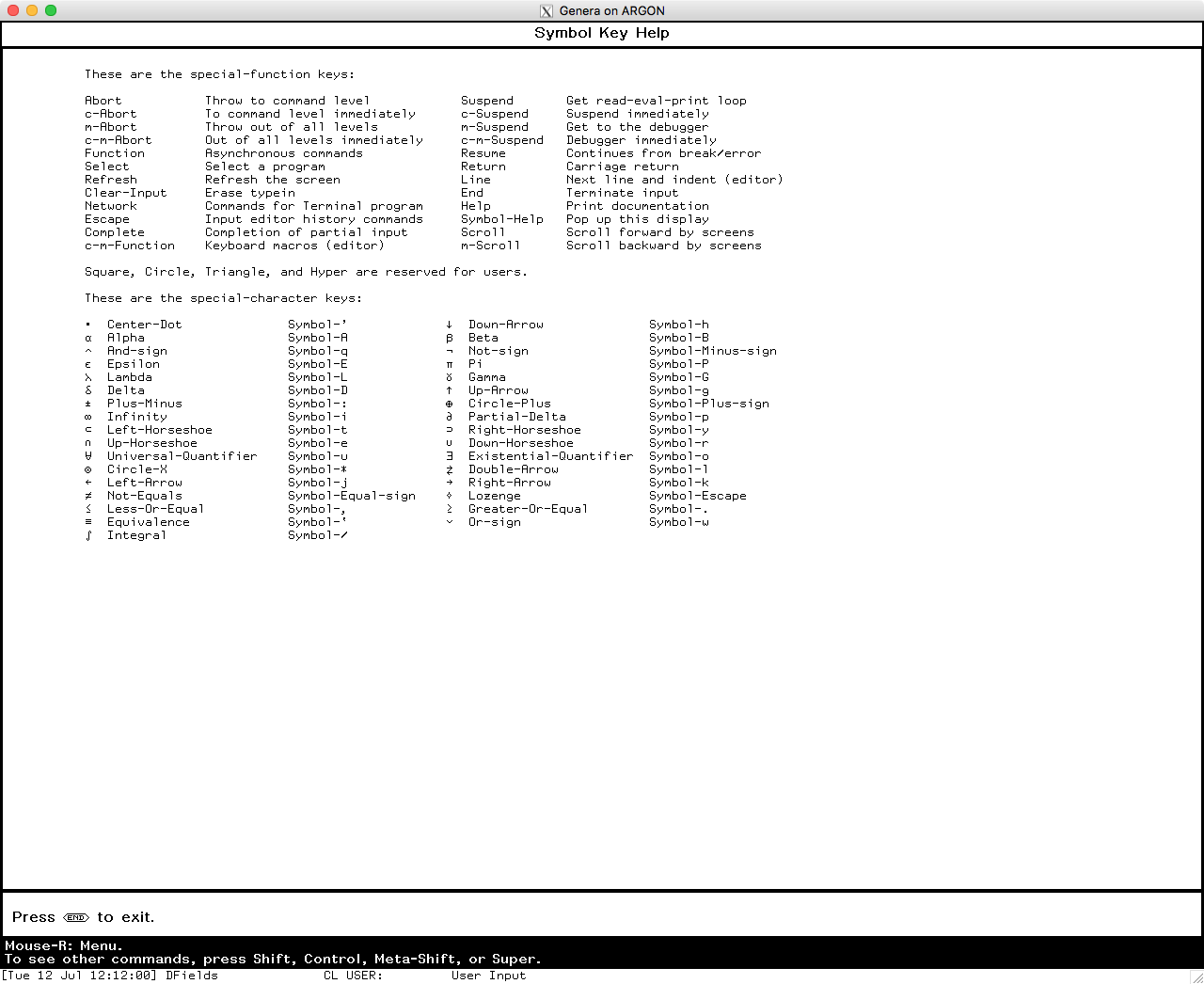The image size is (1204, 984).
Task: Click the X11 icon in the title bar
Action: pyautogui.click(x=547, y=11)
